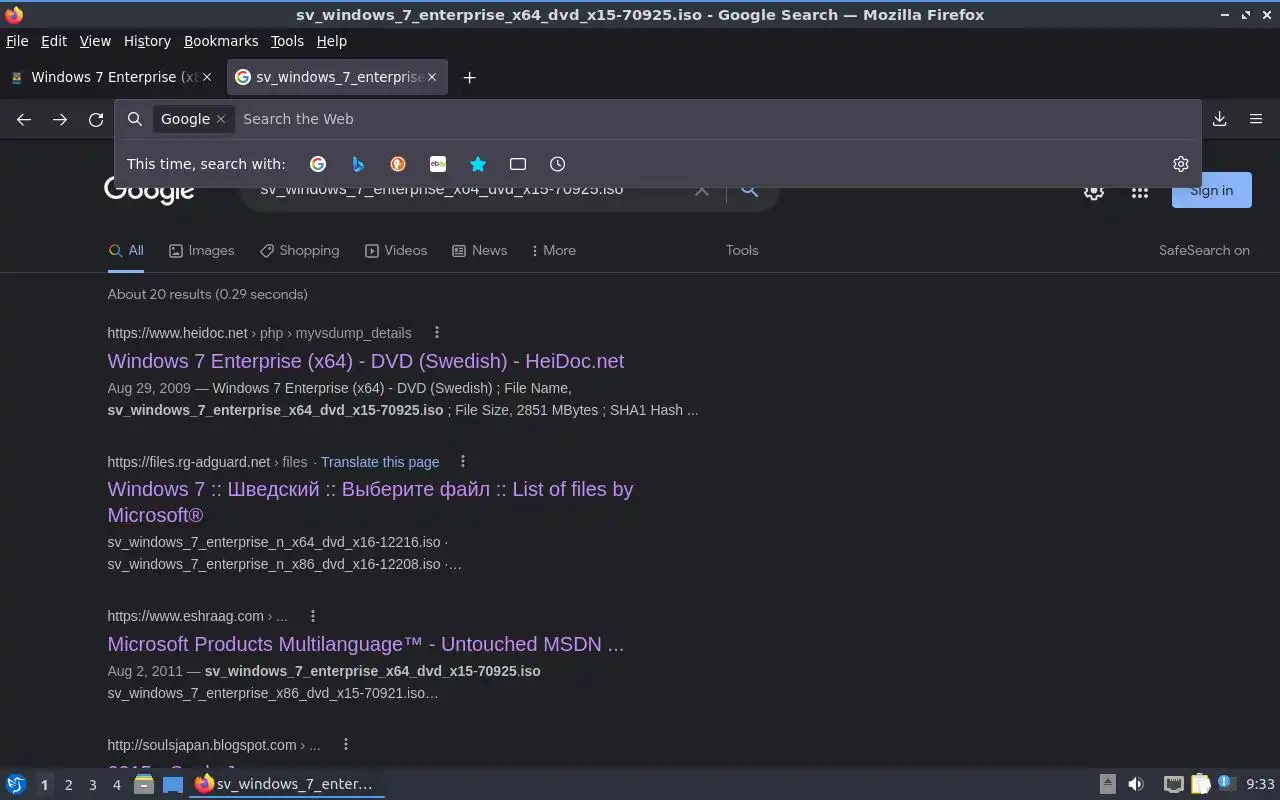
Task: Click Translate this page for rg-adguard result
Action: click(x=380, y=462)
